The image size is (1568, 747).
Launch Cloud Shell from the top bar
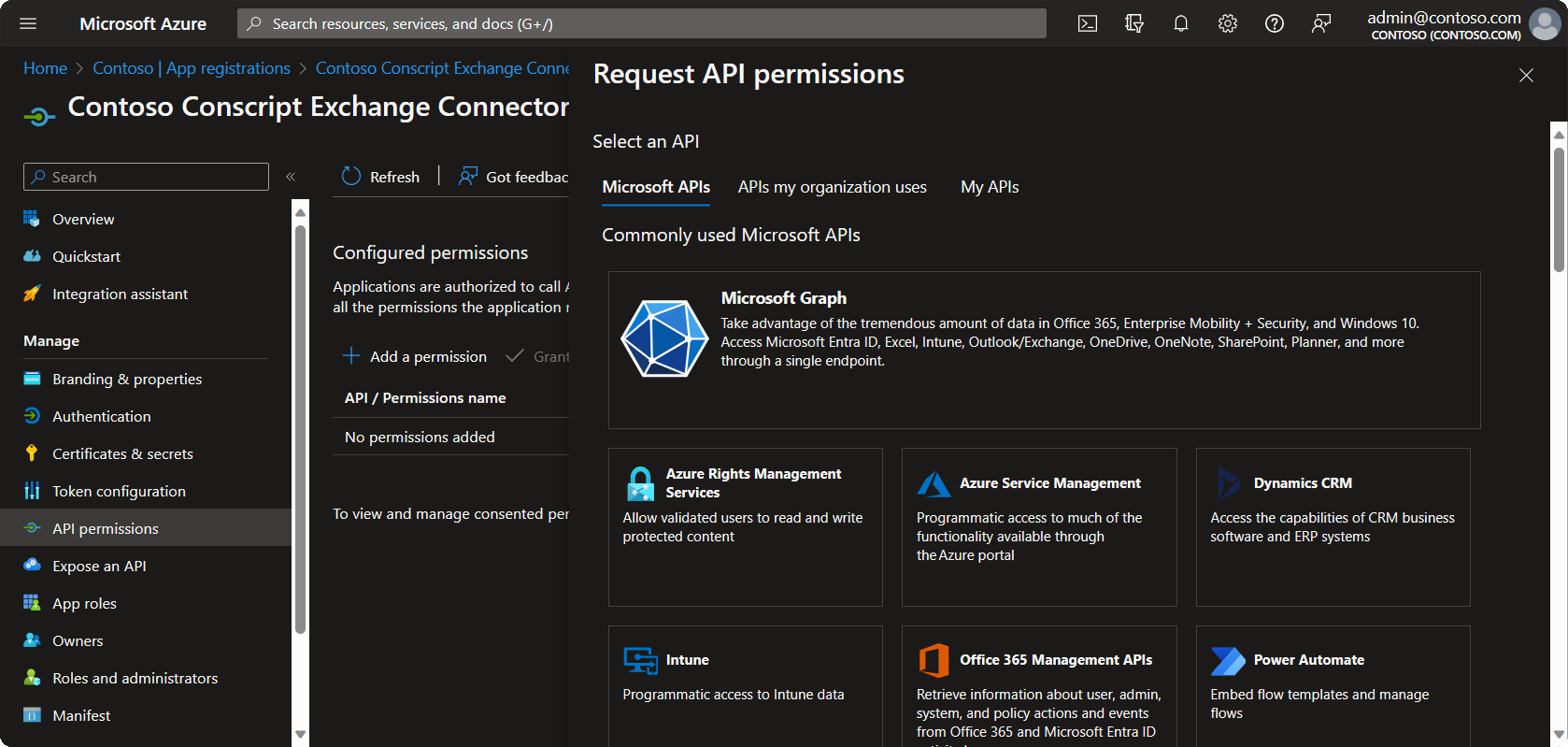1088,23
